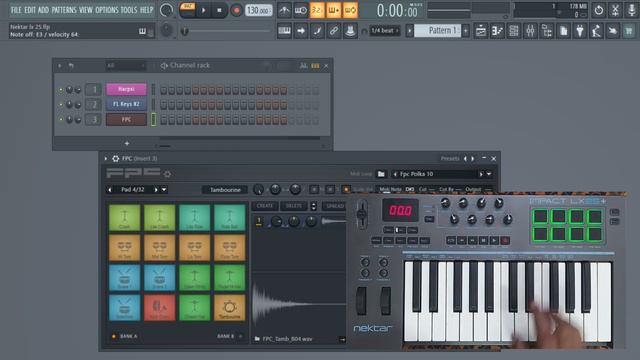Open the project info pages icon
The image size is (640, 360).
pos(563,31)
